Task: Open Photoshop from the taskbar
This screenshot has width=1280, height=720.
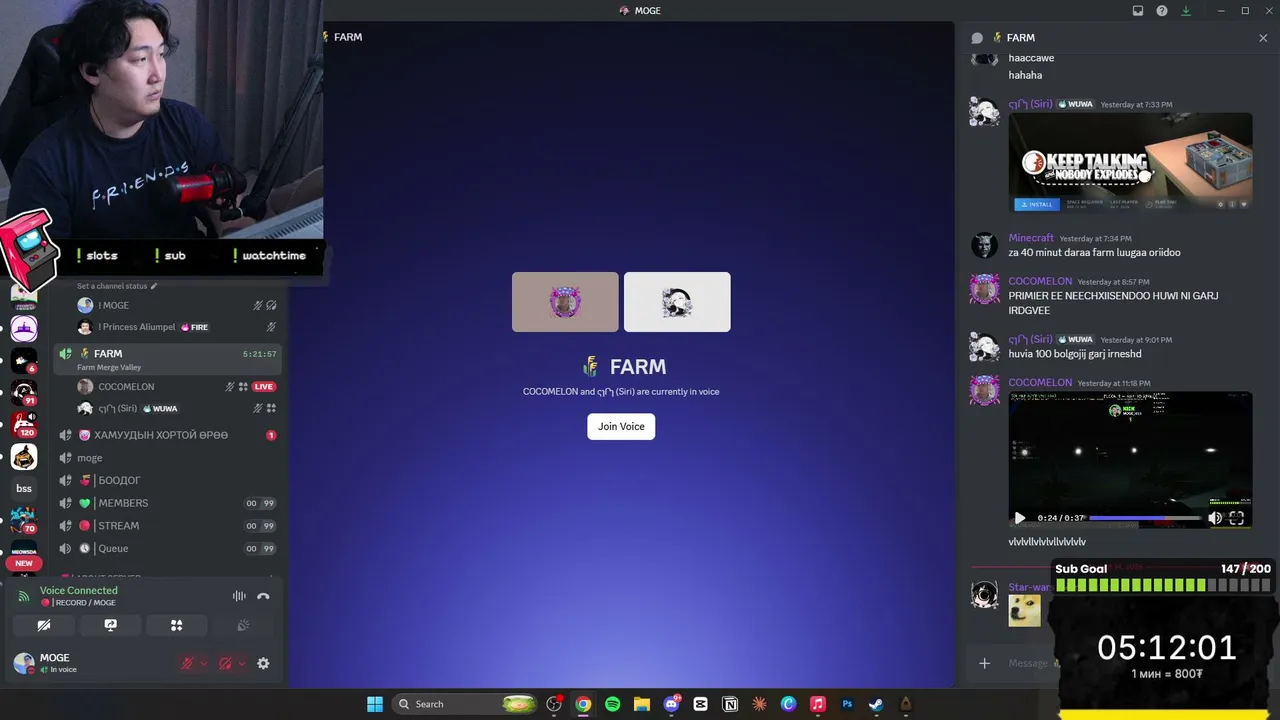Action: pyautogui.click(x=847, y=704)
